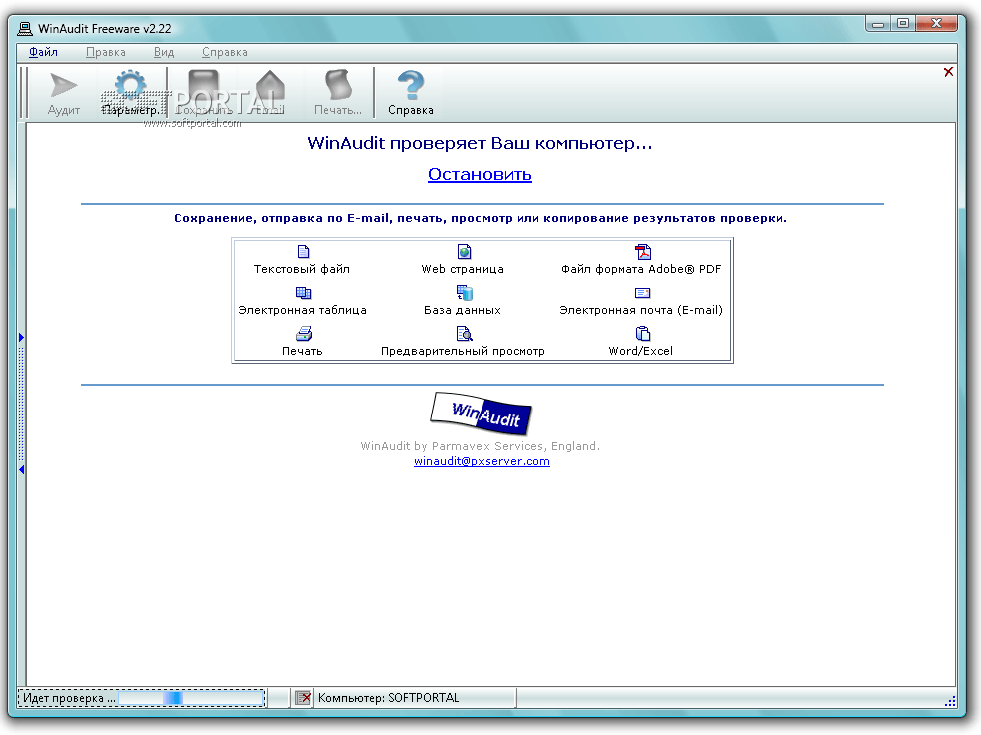Expand side pane with right-pointing blue arrow
The image size is (981, 735).
click(x=21, y=338)
